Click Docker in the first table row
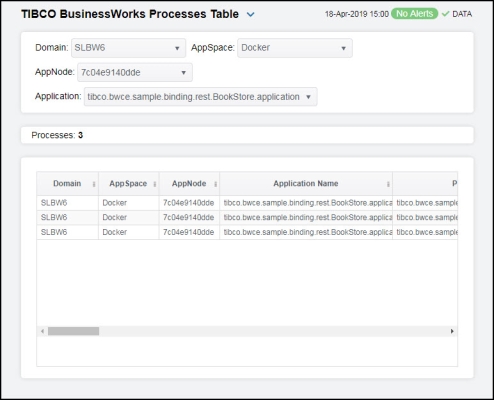Screen dimensions: 494x400 pos(114,203)
